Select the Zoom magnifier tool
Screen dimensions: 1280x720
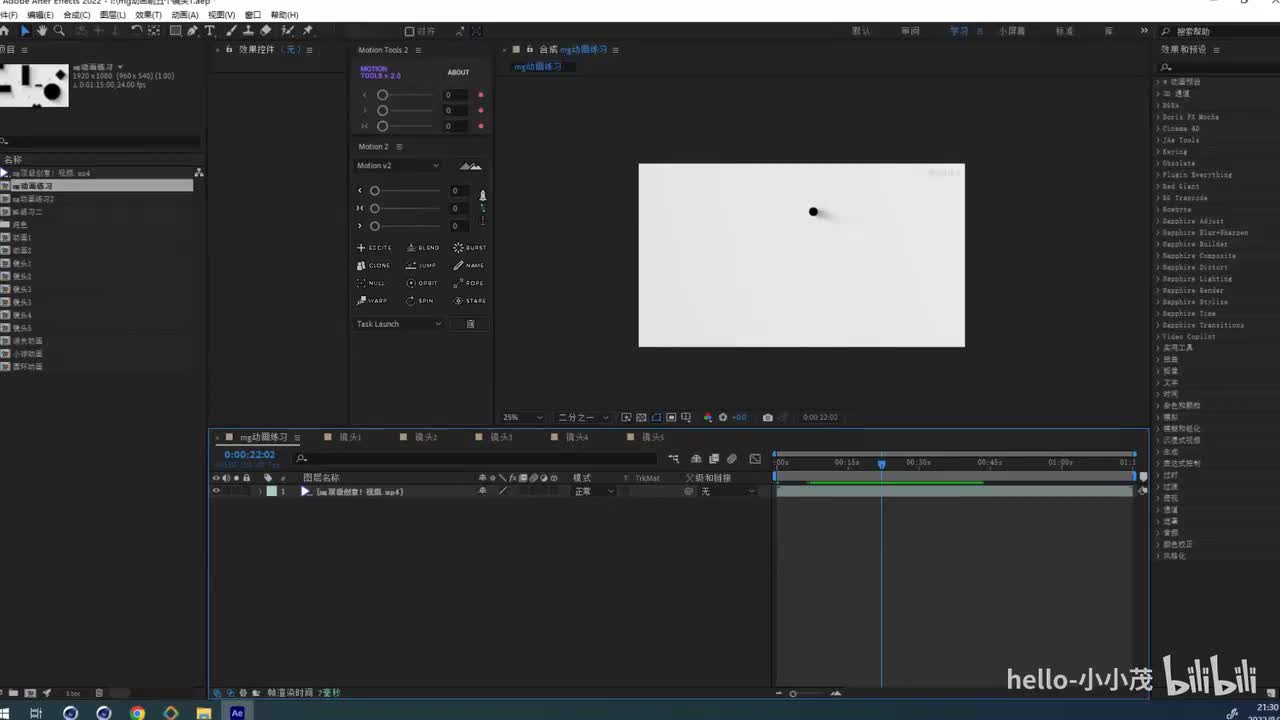(59, 31)
